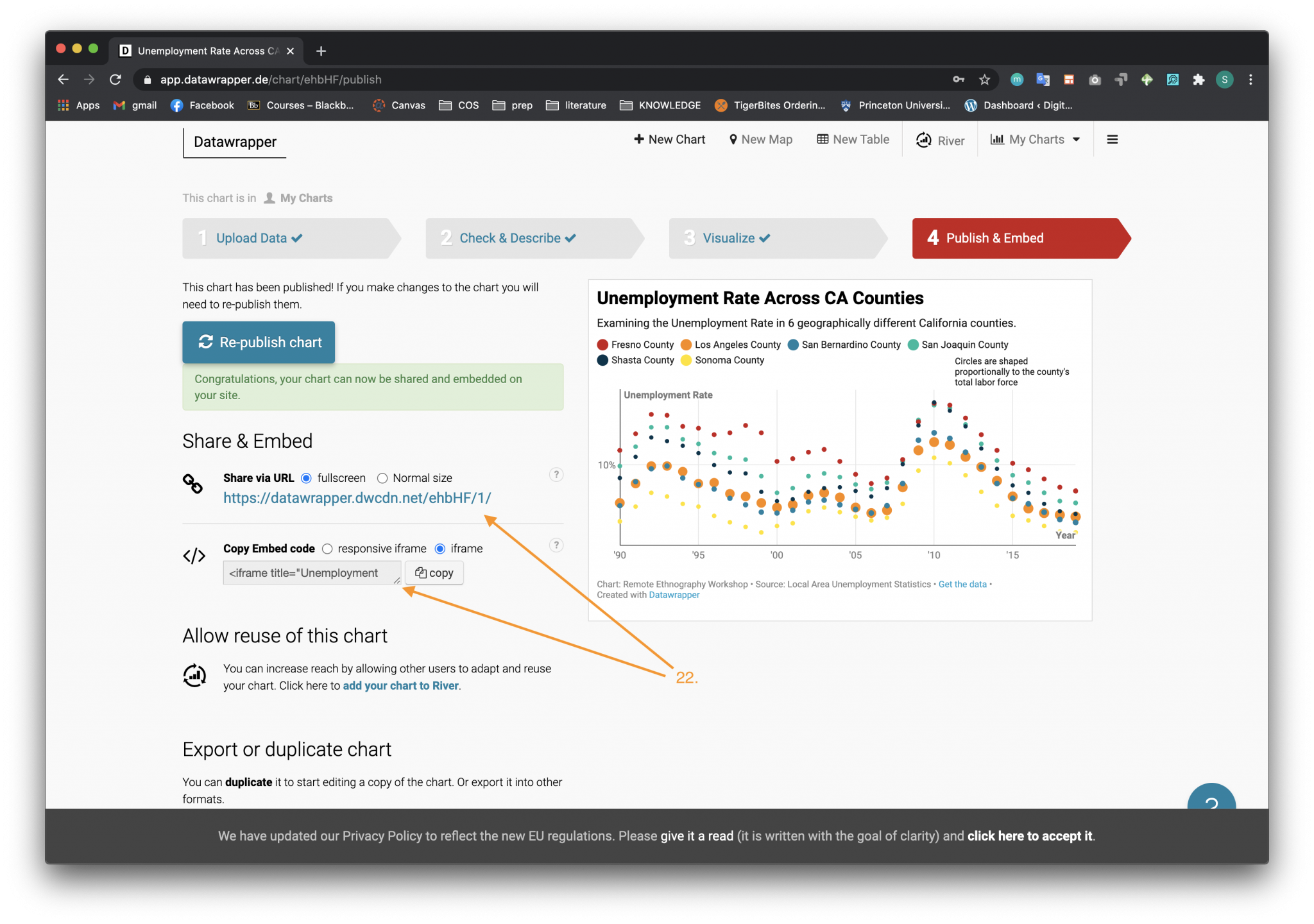Reload the page using the browser refresh icon
Viewport: 1314px width, 924px height.
pyautogui.click(x=115, y=80)
